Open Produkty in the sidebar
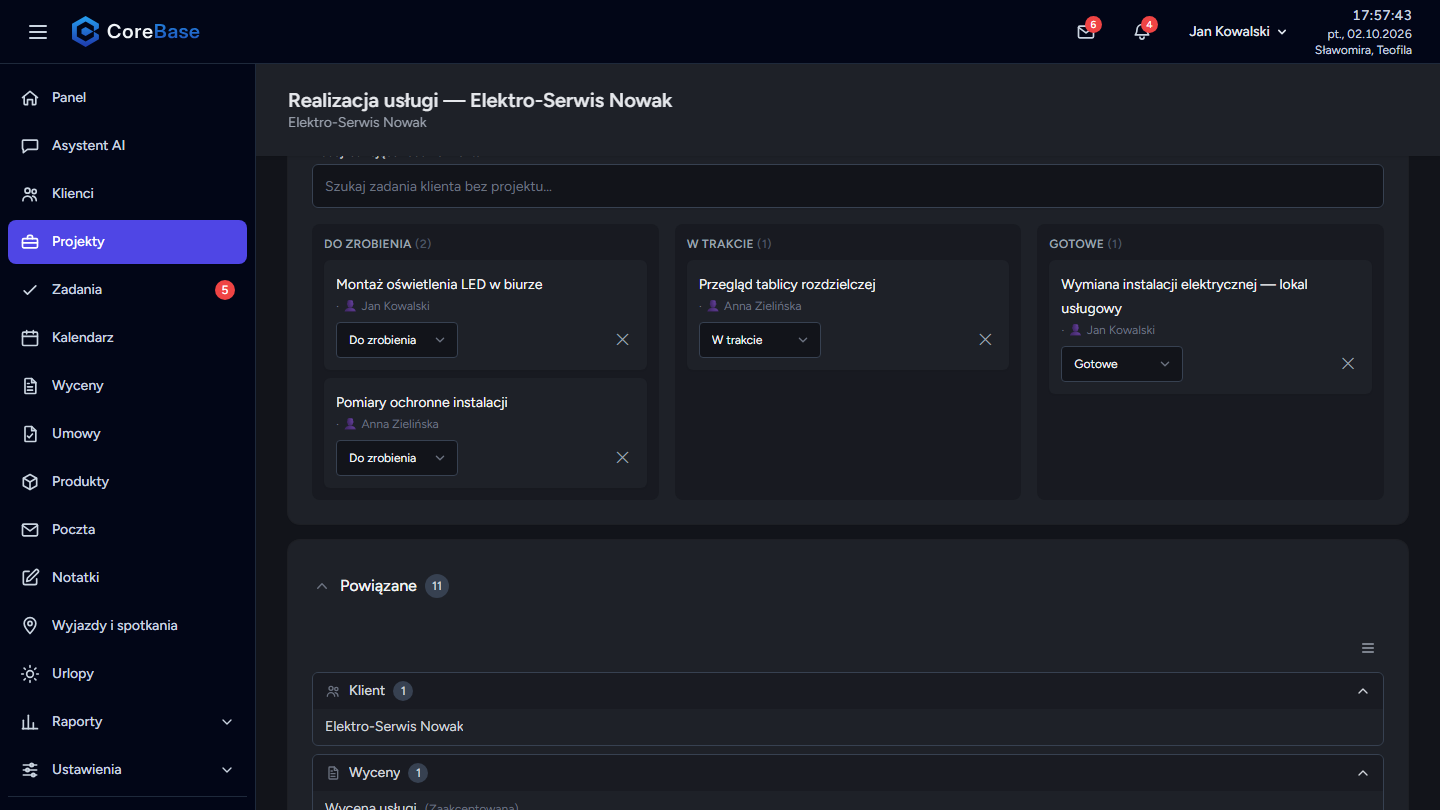Viewport: 1440px width, 810px height. (x=127, y=481)
